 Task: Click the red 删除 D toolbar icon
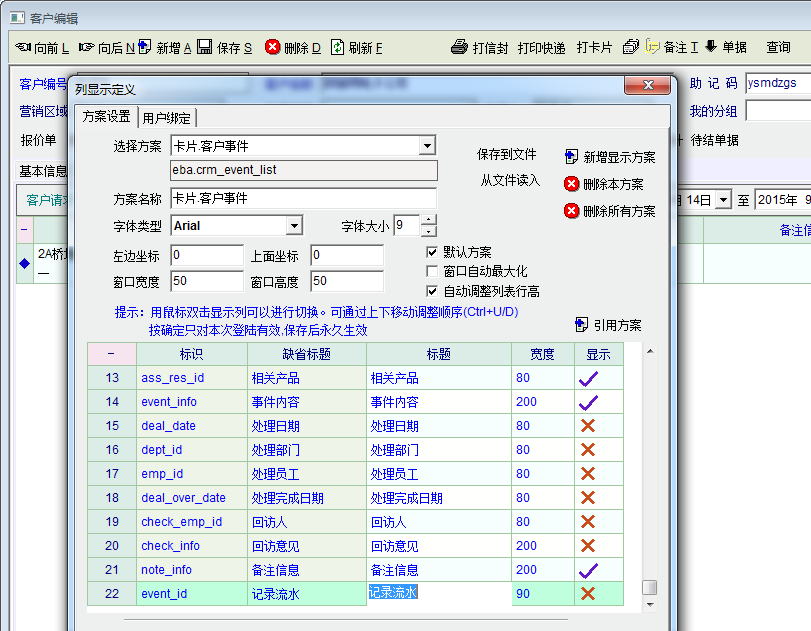[x=272, y=47]
